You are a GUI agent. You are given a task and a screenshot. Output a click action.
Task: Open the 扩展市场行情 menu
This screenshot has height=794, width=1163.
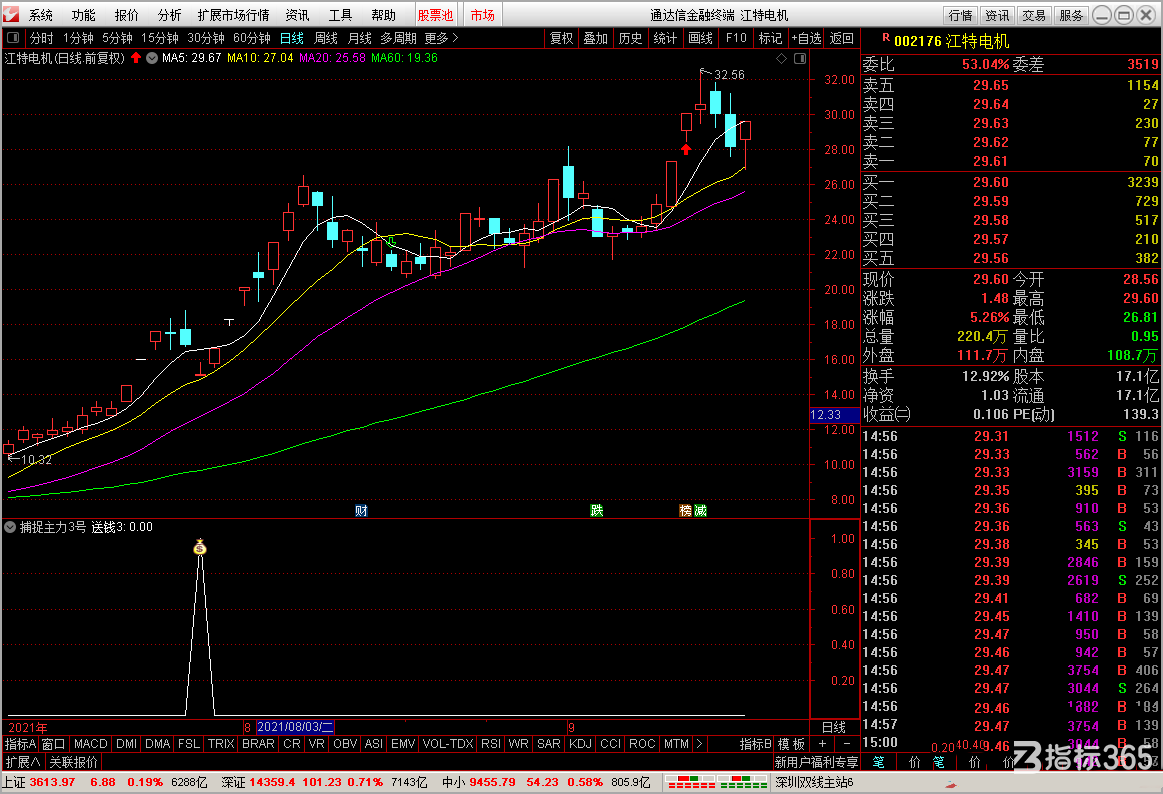click(x=234, y=15)
